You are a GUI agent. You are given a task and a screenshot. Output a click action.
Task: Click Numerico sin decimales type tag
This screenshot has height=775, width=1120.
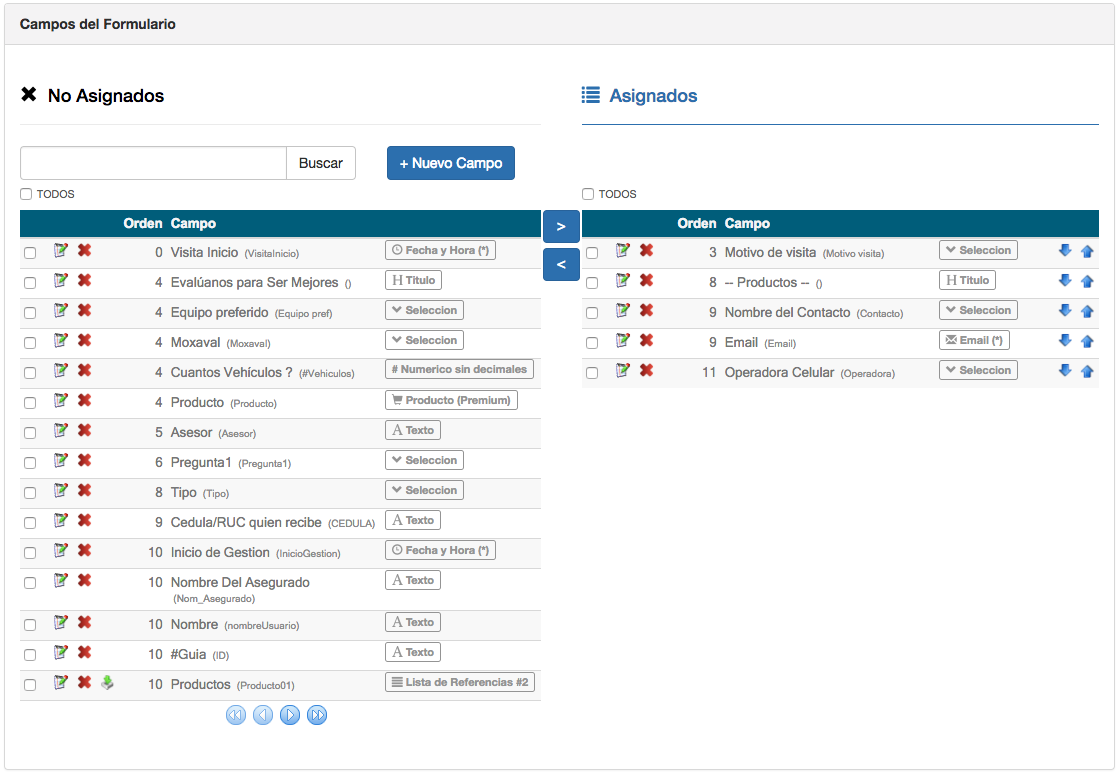pyautogui.click(x=459, y=369)
